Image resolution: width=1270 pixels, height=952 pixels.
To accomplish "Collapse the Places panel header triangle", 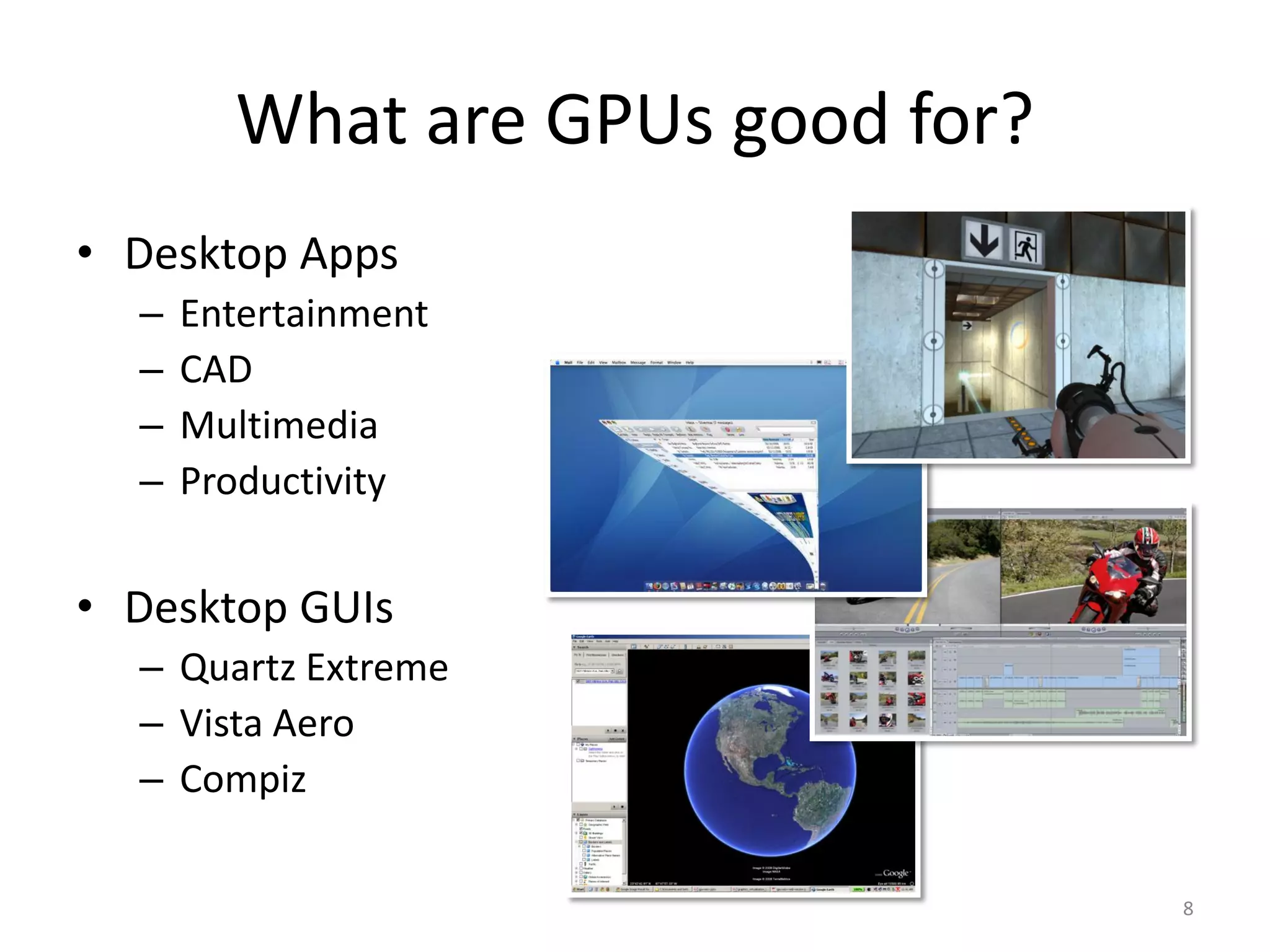I will pyautogui.click(x=574, y=739).
